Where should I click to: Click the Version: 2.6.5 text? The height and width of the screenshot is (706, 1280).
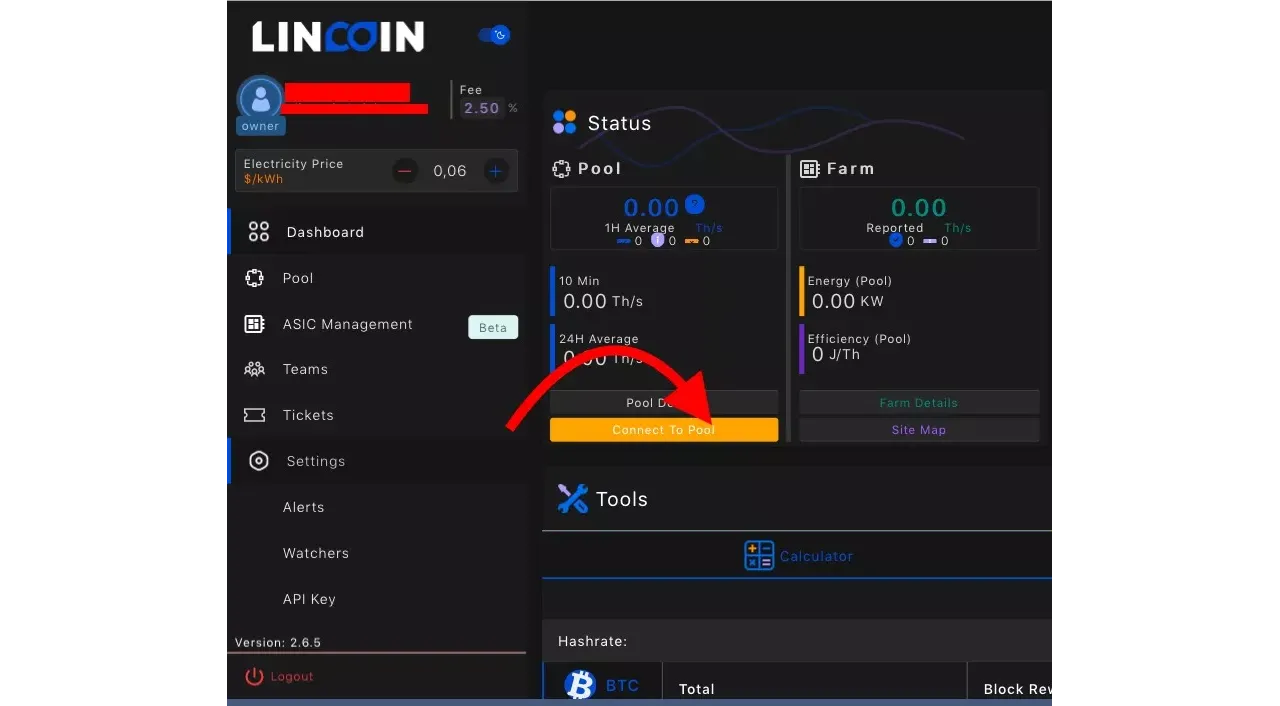278,643
